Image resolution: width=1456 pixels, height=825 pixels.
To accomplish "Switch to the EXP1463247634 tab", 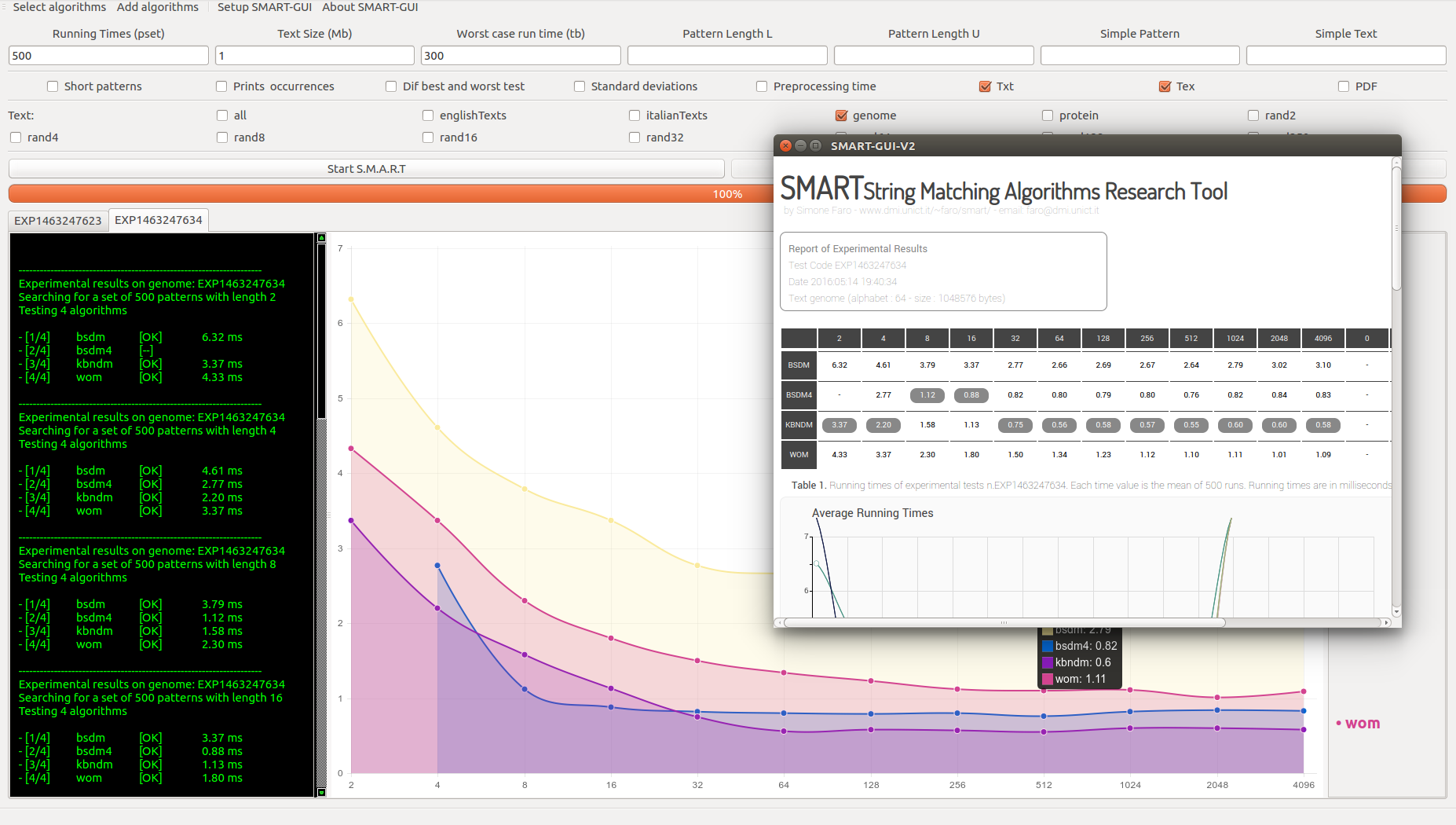I will (x=159, y=220).
